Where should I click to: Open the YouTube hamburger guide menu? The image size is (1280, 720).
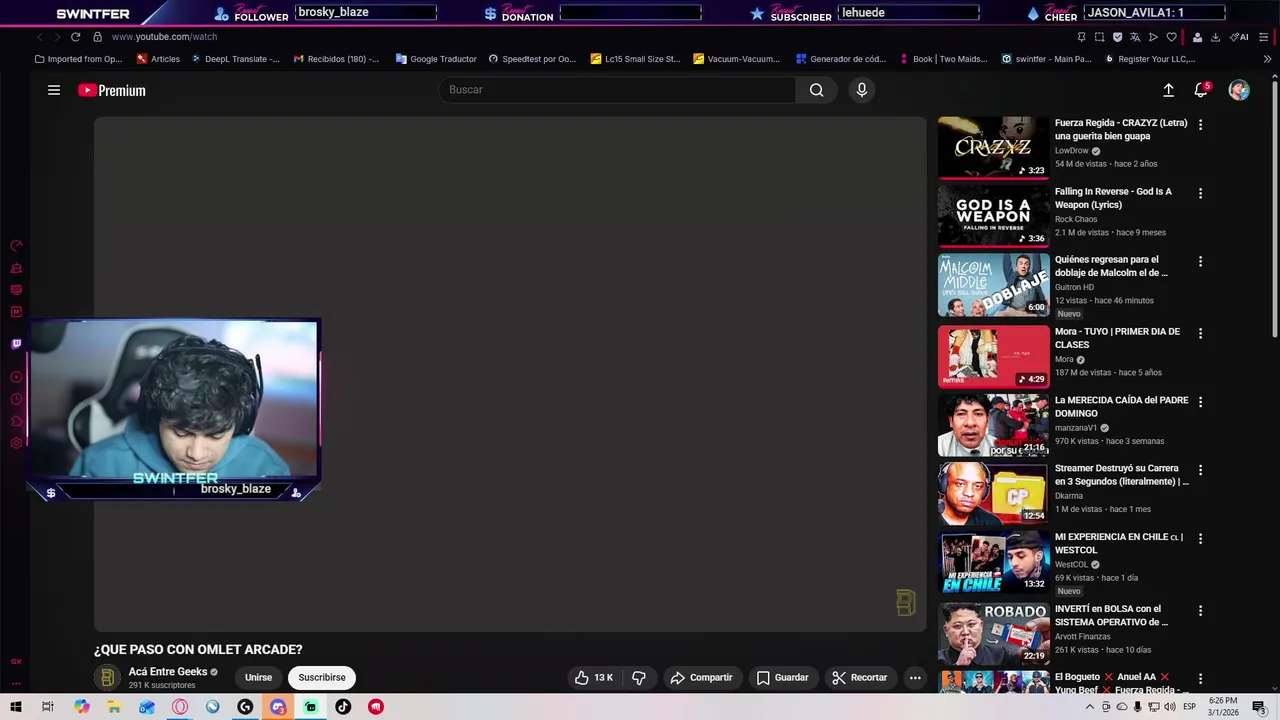[54, 90]
